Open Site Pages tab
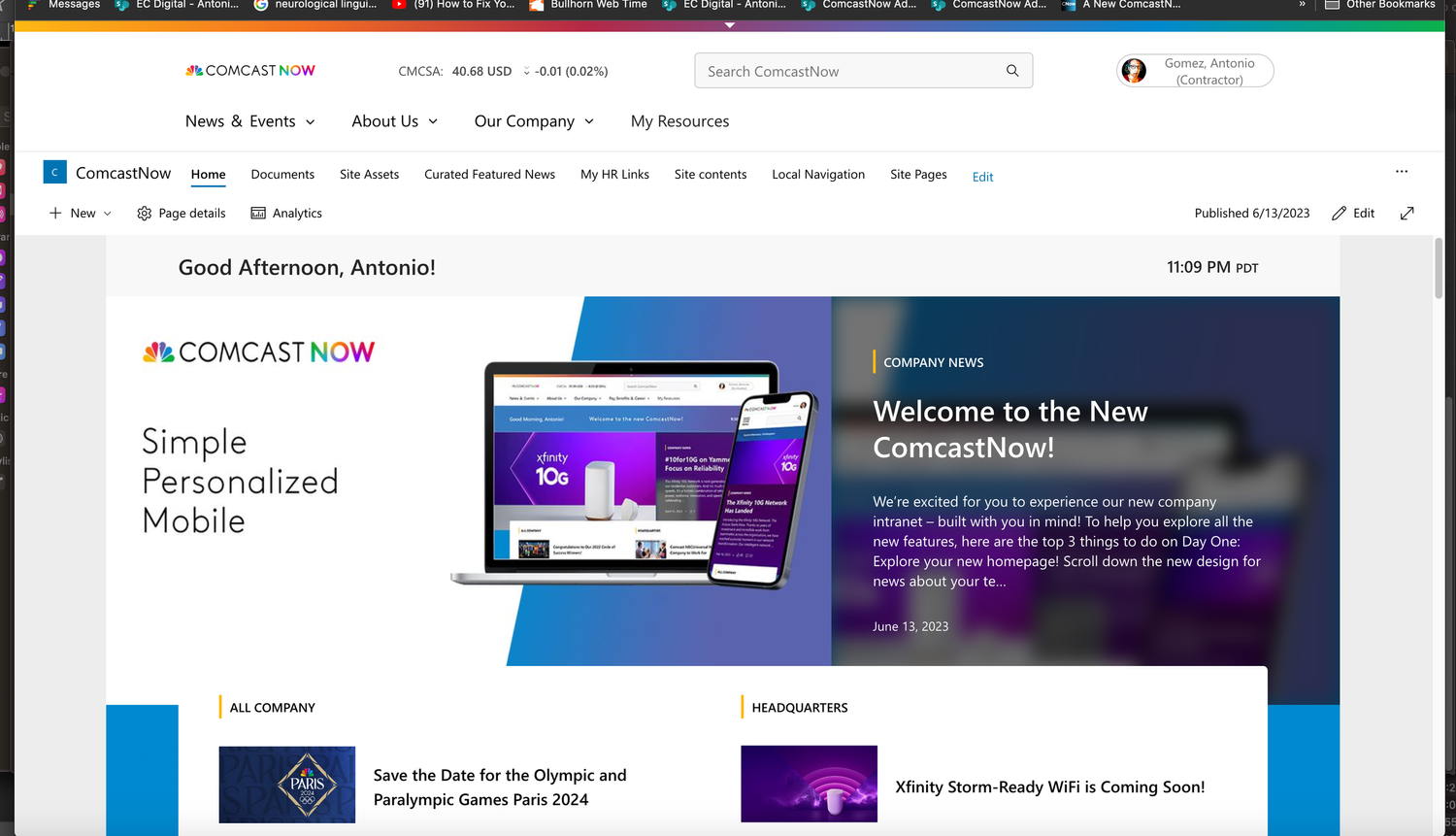This screenshot has height=836, width=1456. 918,175
